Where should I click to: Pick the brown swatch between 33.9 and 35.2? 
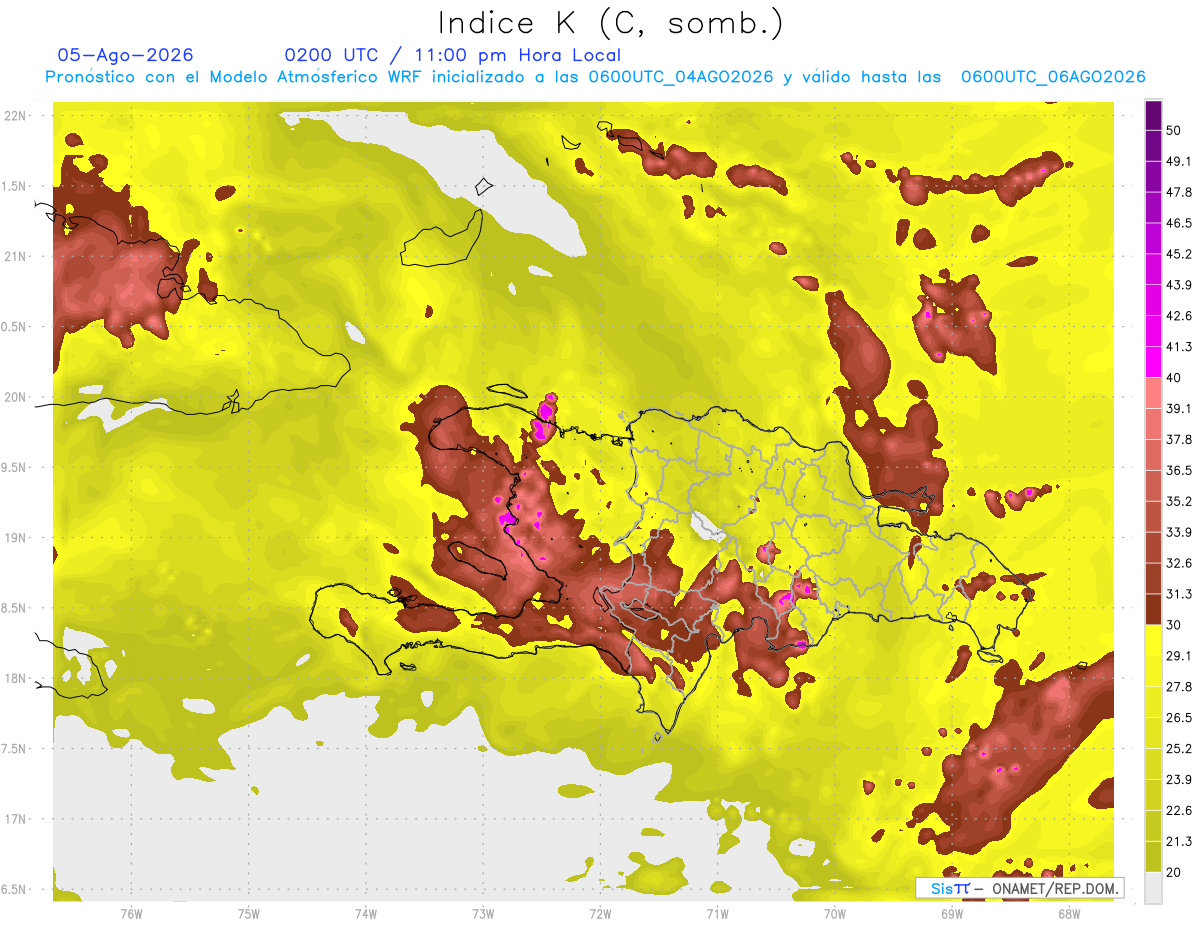point(1153,516)
